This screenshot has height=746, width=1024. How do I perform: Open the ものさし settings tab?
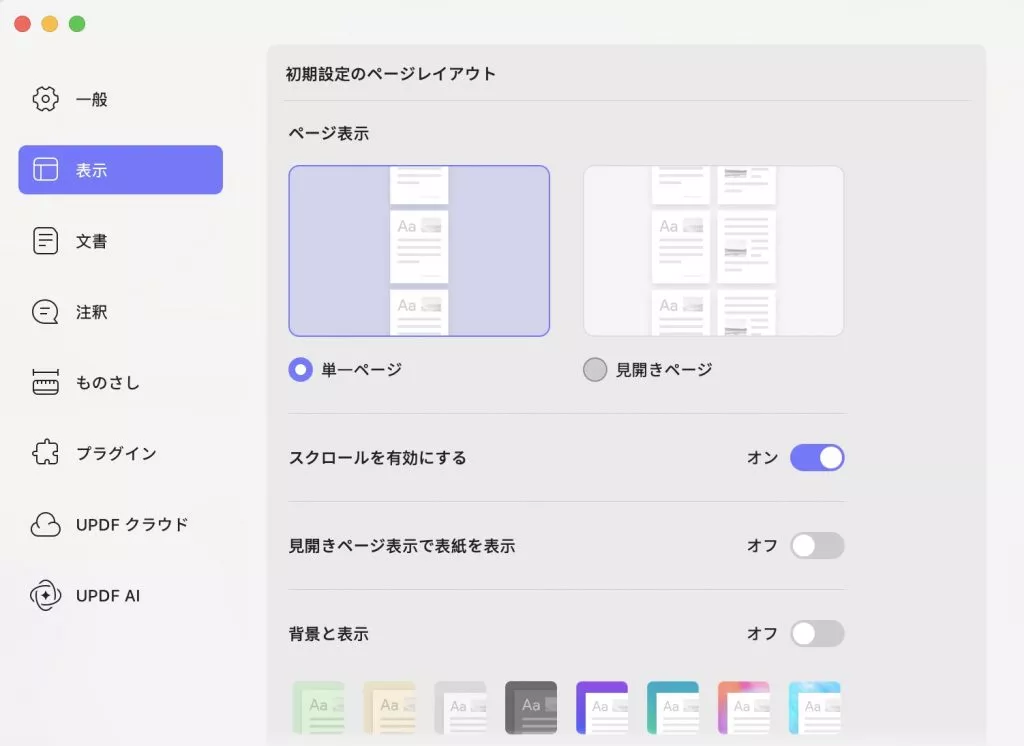click(120, 382)
